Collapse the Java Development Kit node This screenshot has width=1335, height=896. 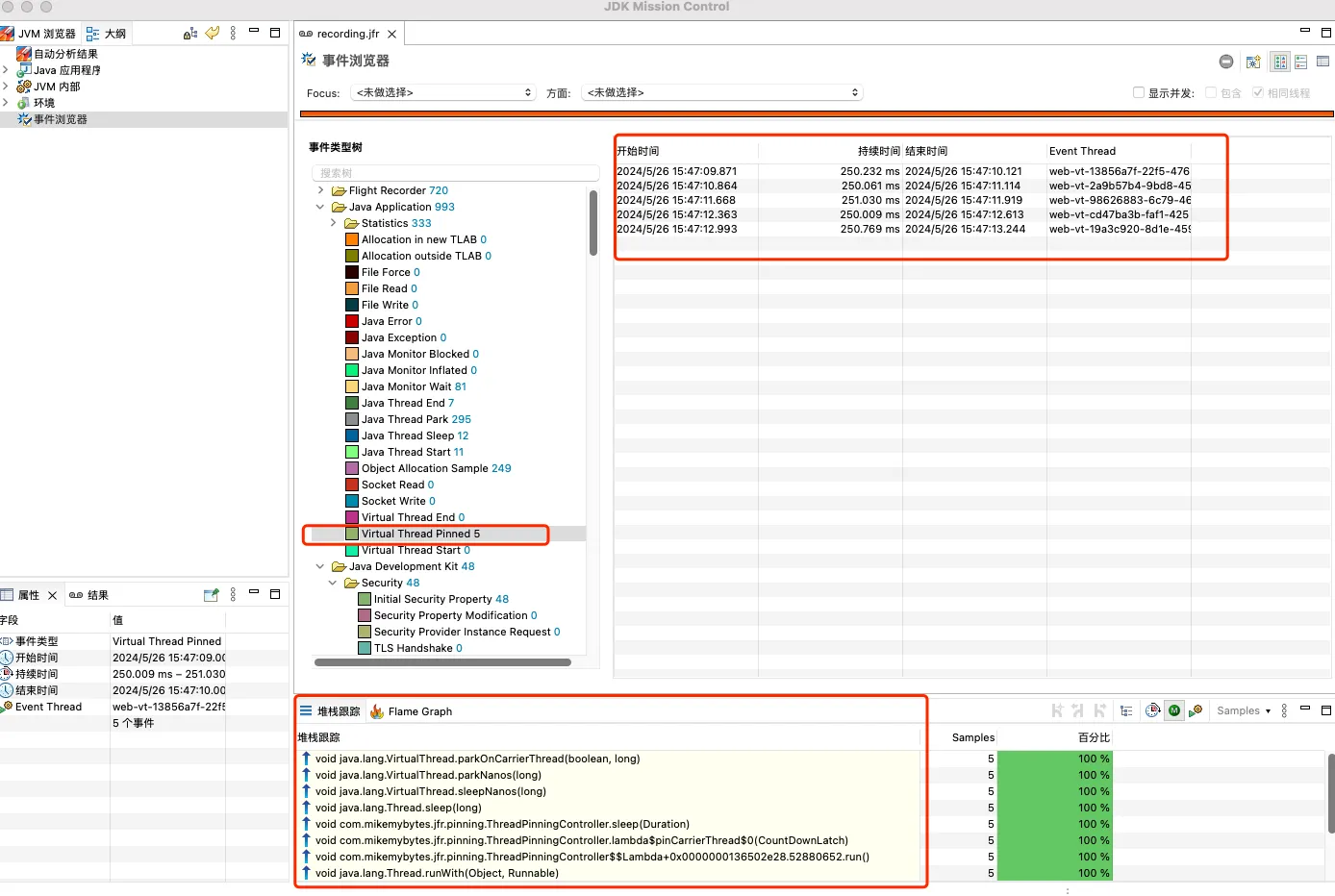[320, 566]
